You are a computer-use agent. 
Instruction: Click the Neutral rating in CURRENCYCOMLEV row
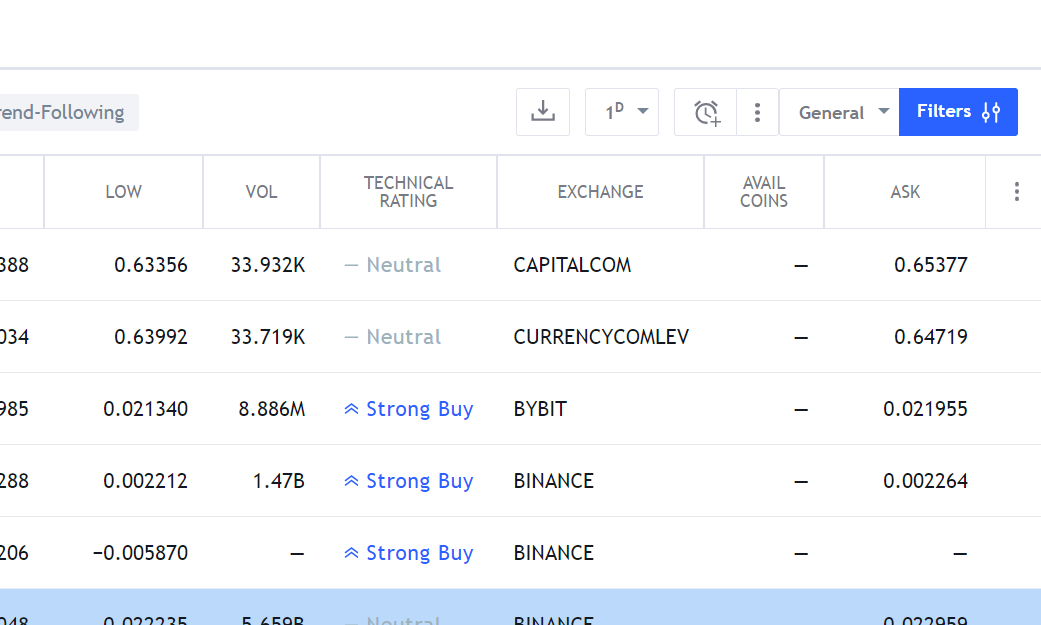click(392, 337)
